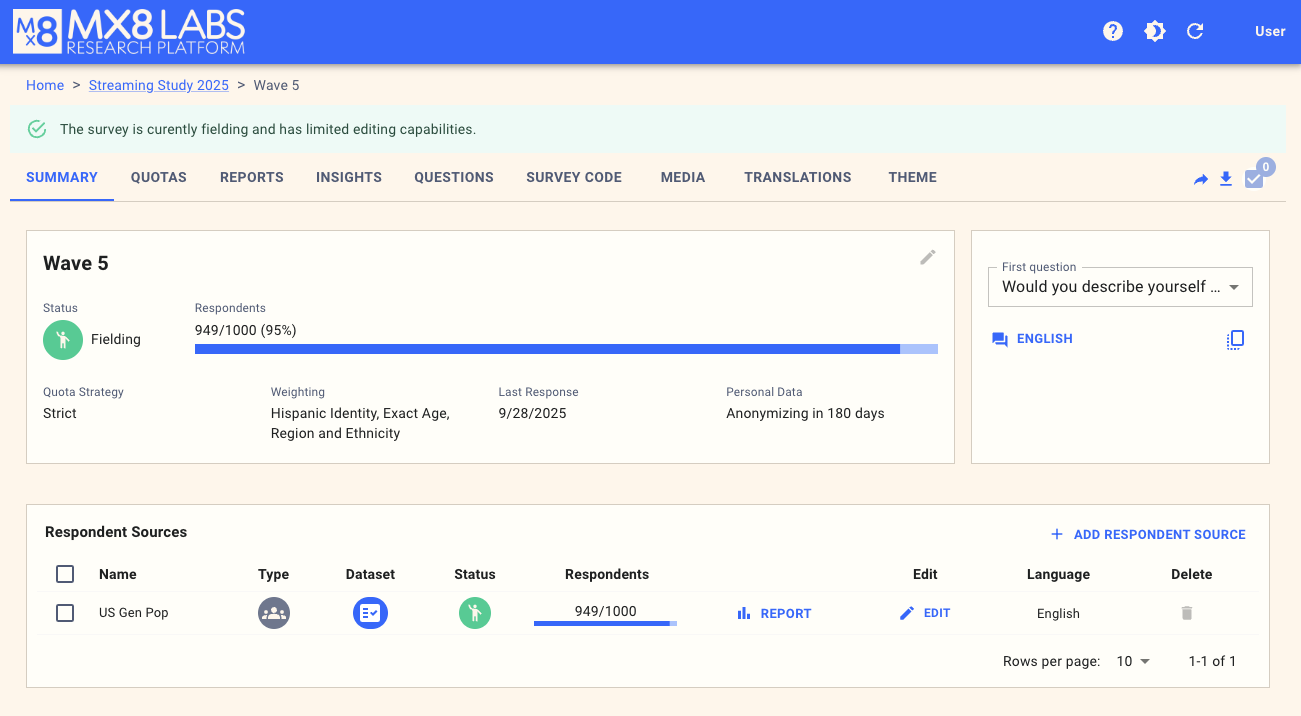Toggle the brightness theme icon in header
This screenshot has width=1301, height=716.
[x=1154, y=31]
